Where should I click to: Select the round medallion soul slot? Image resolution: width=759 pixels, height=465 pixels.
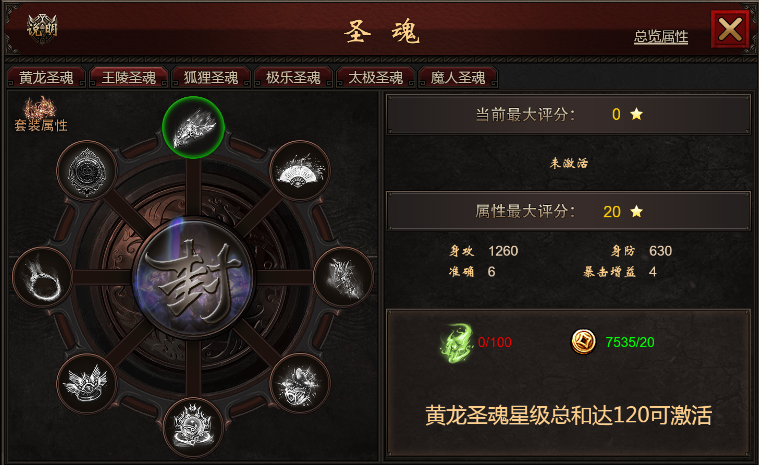pyautogui.click(x=87, y=170)
